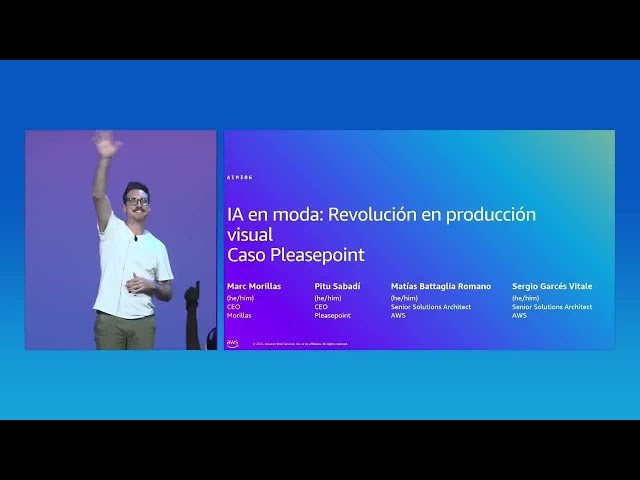
Task: Click the AIM306 session code label
Action: [240, 178]
